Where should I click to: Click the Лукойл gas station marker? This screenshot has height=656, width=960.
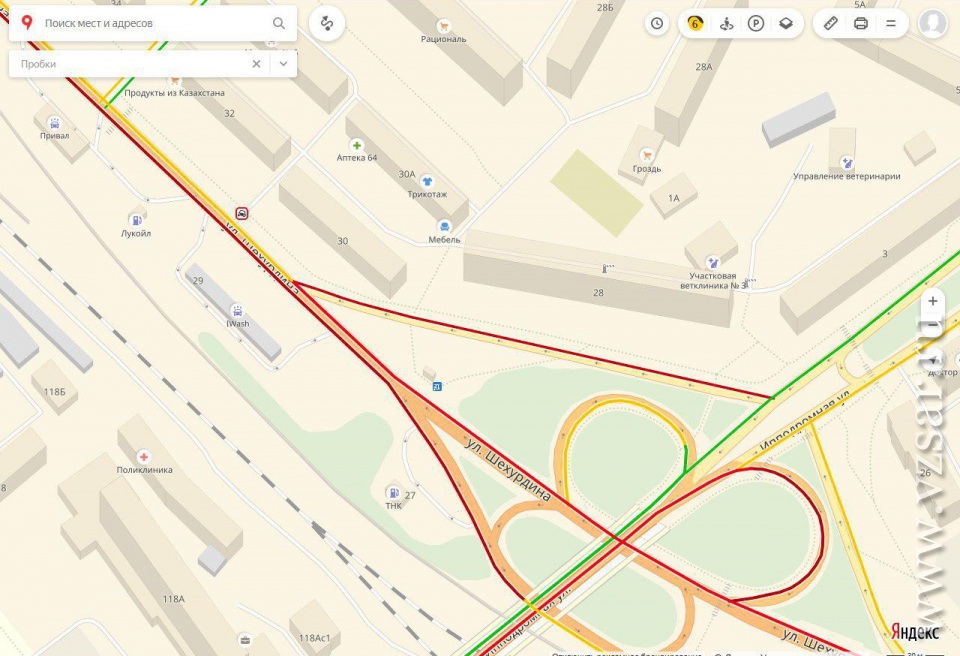coord(135,220)
